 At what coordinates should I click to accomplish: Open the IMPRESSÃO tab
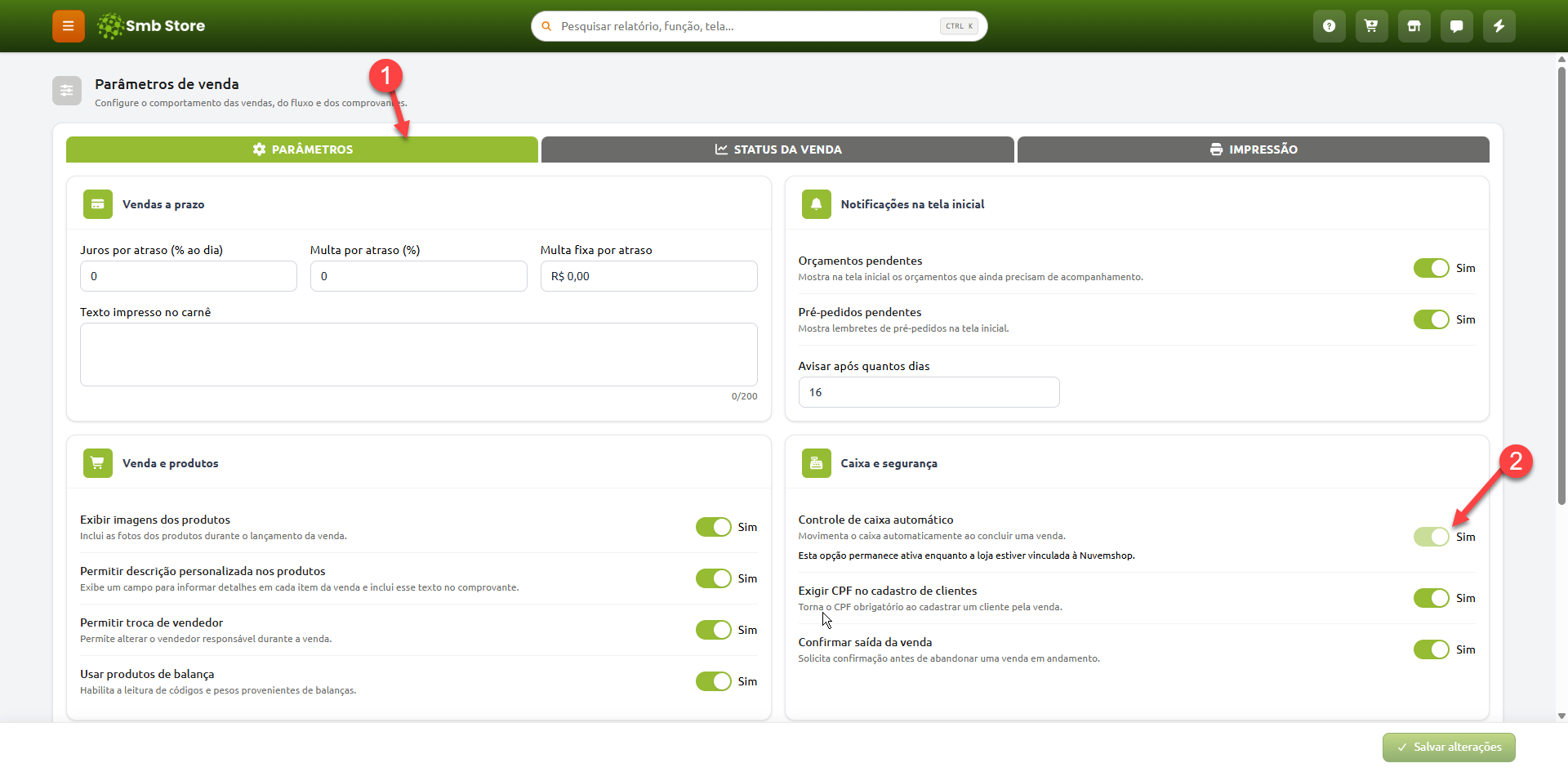[1254, 149]
